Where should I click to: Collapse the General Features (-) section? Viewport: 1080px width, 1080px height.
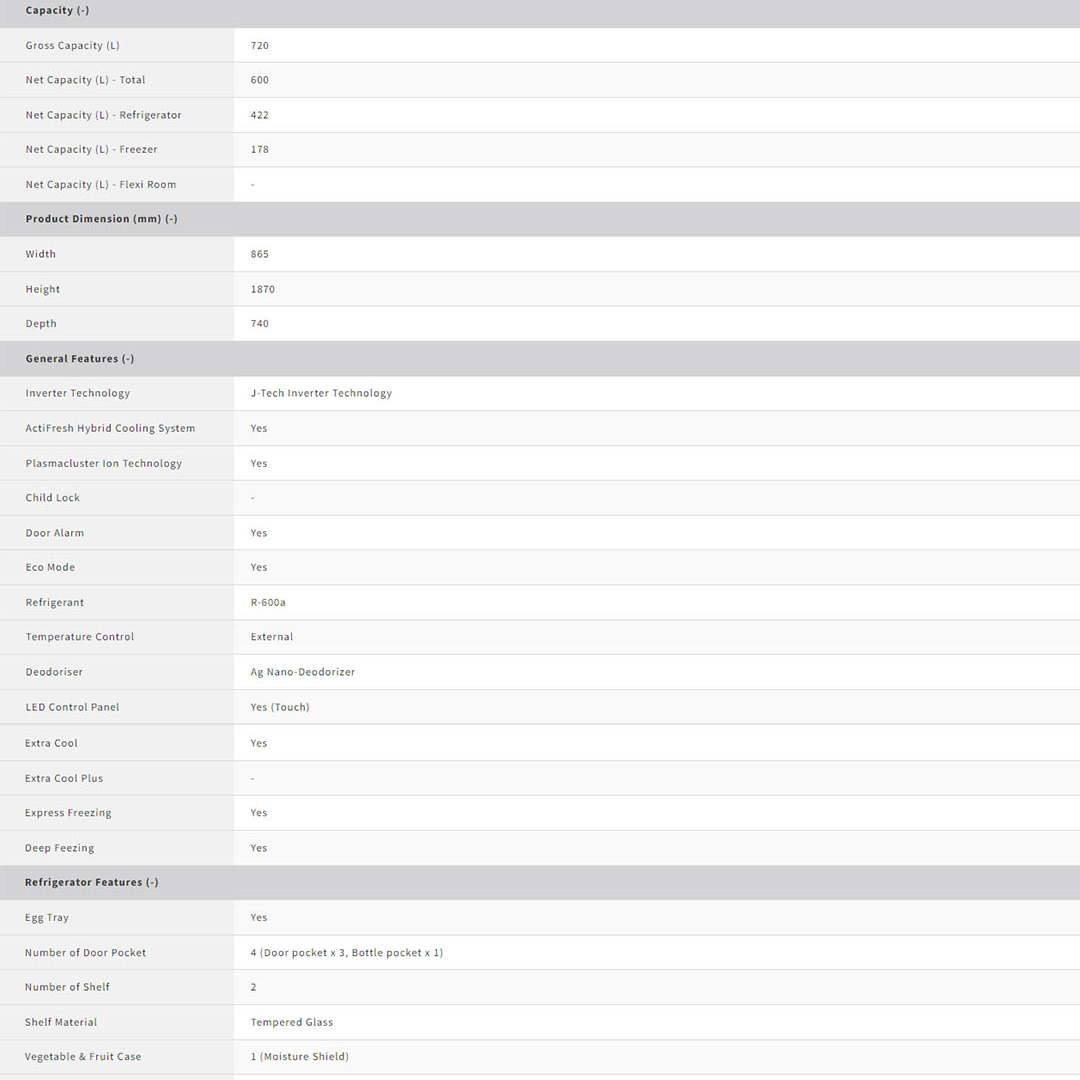point(79,358)
